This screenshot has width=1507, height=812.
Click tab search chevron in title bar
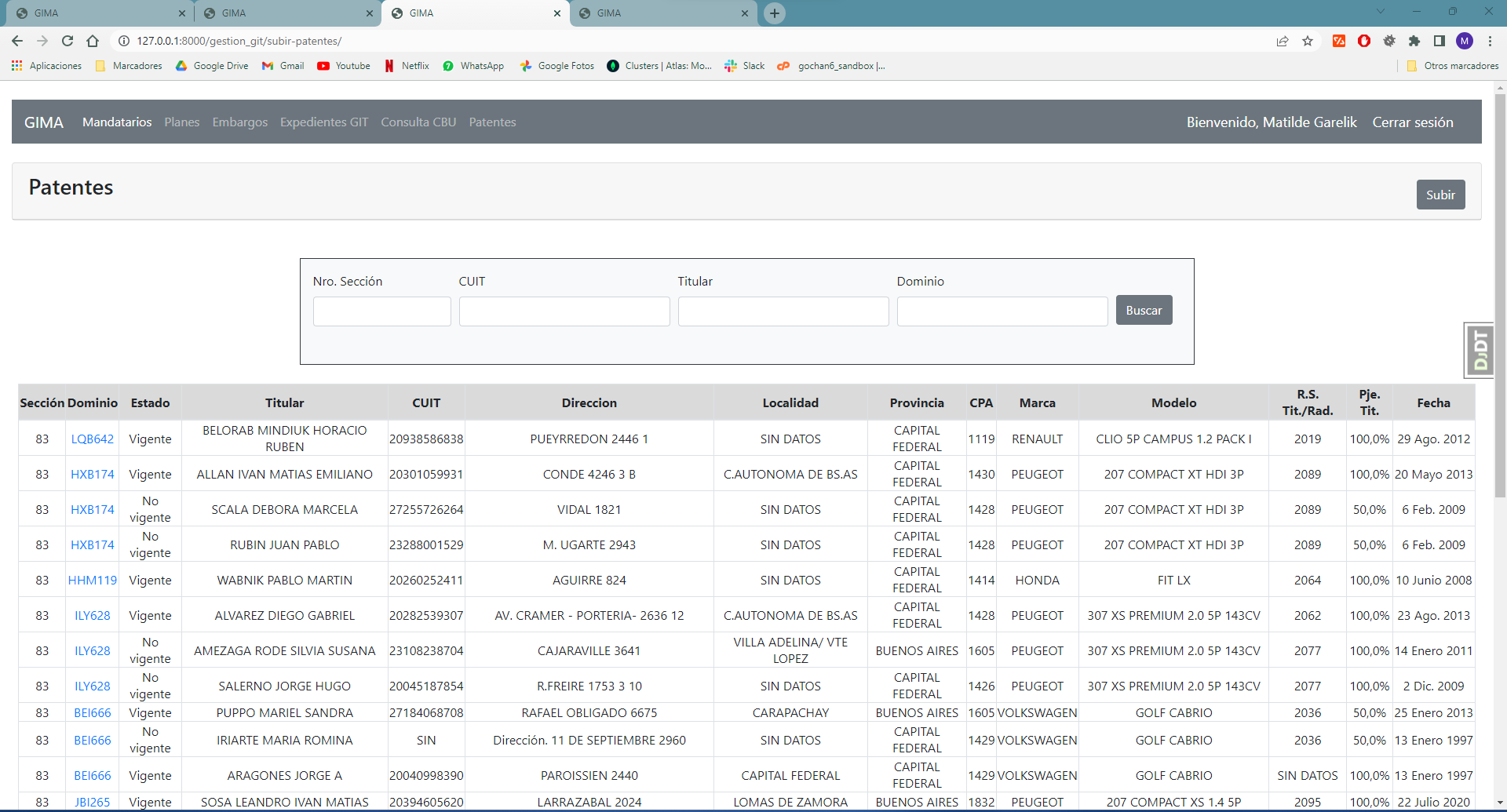(x=1380, y=12)
